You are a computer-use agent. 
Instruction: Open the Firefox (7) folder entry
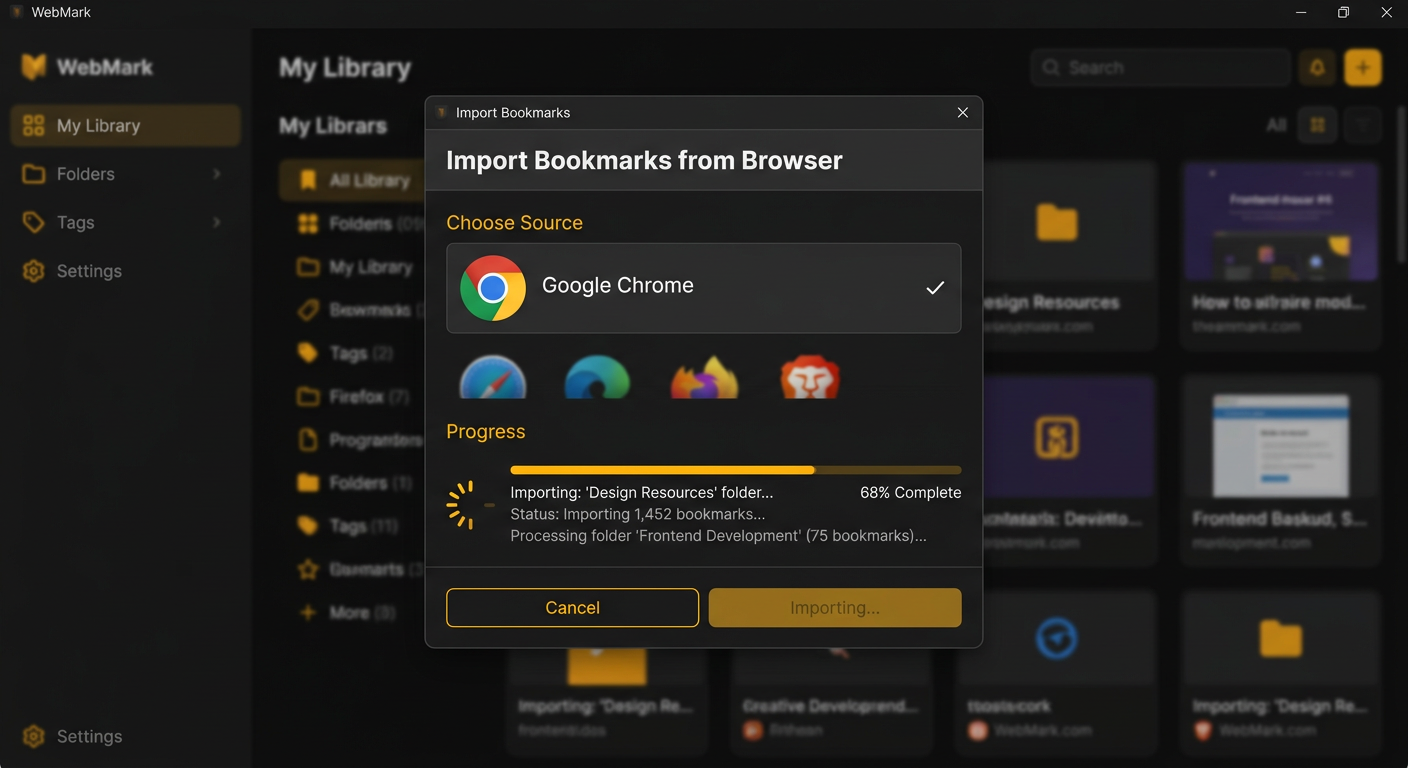(353, 397)
